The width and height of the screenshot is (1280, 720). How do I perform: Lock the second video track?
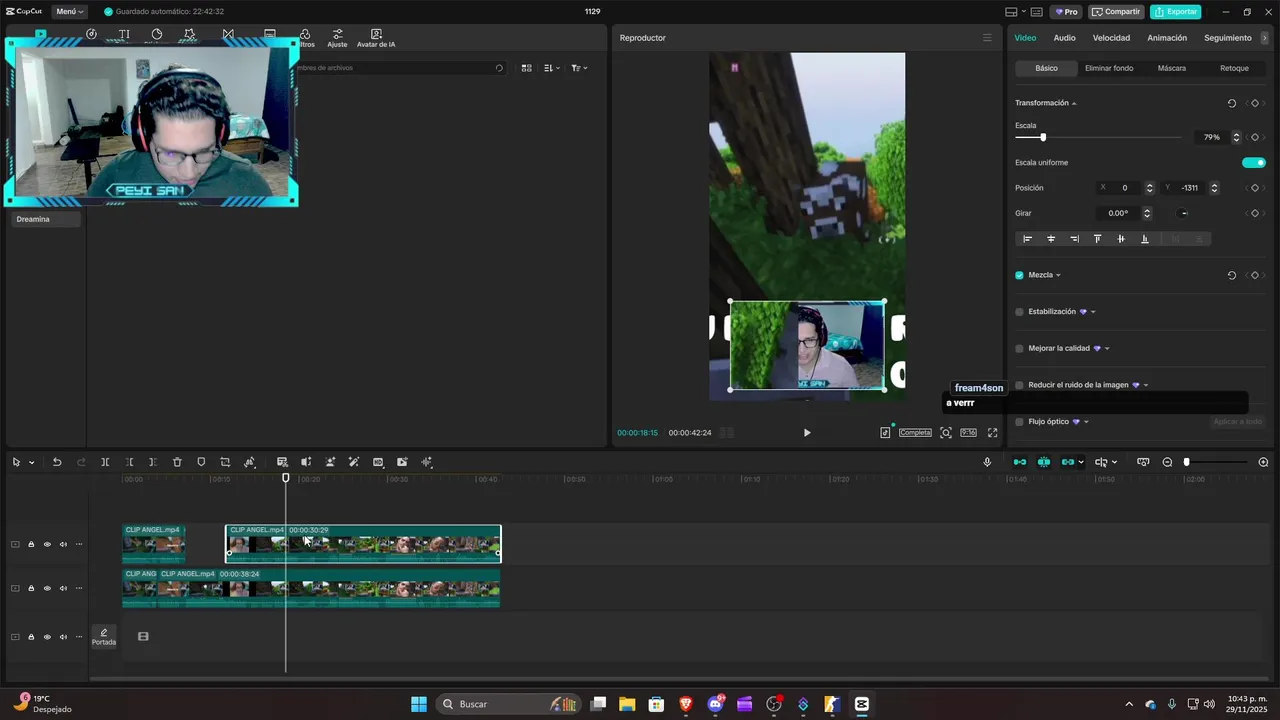click(x=31, y=588)
